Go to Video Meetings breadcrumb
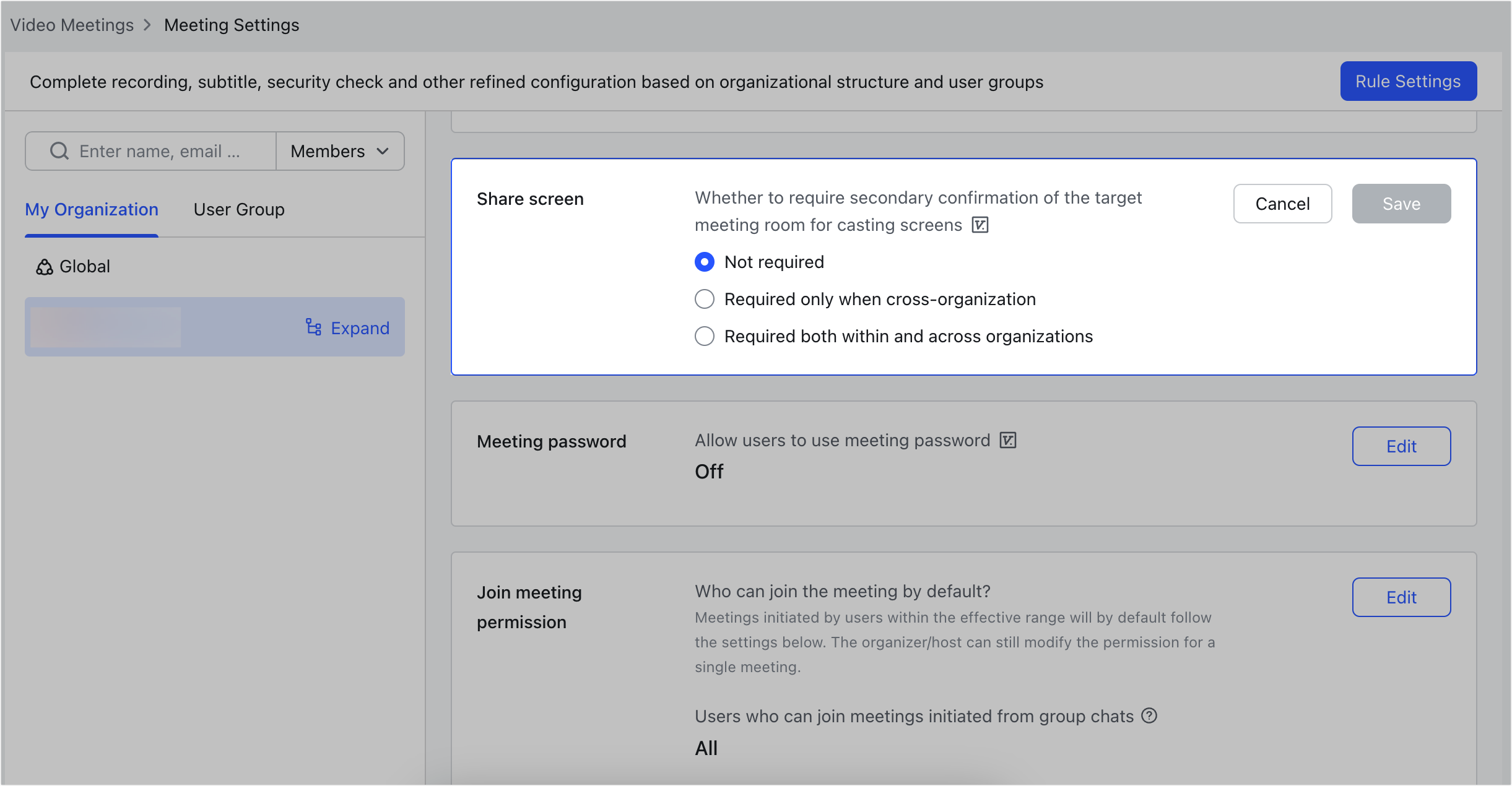The height and width of the screenshot is (786, 1512). [x=72, y=25]
